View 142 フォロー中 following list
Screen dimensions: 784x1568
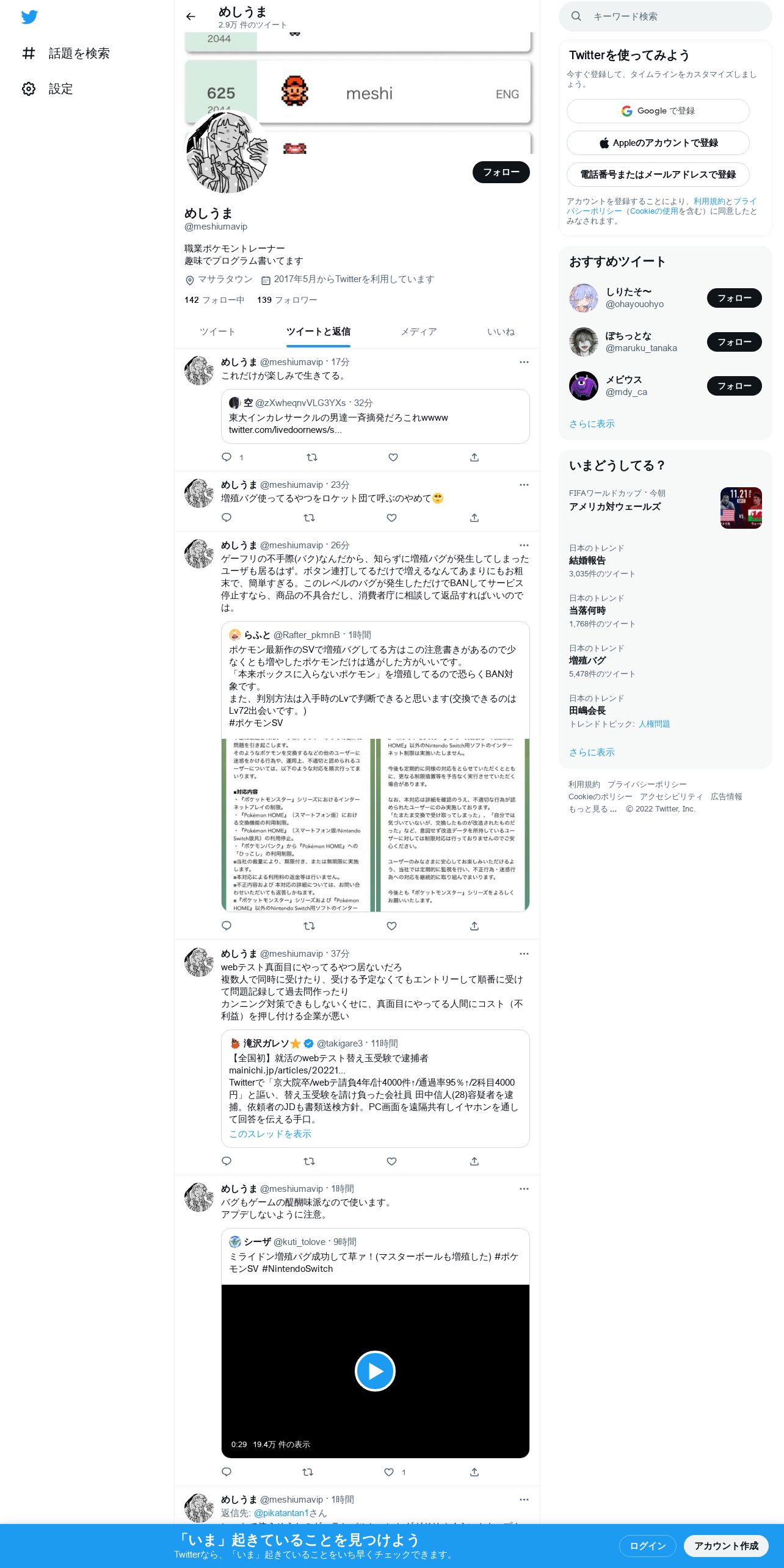tap(214, 300)
